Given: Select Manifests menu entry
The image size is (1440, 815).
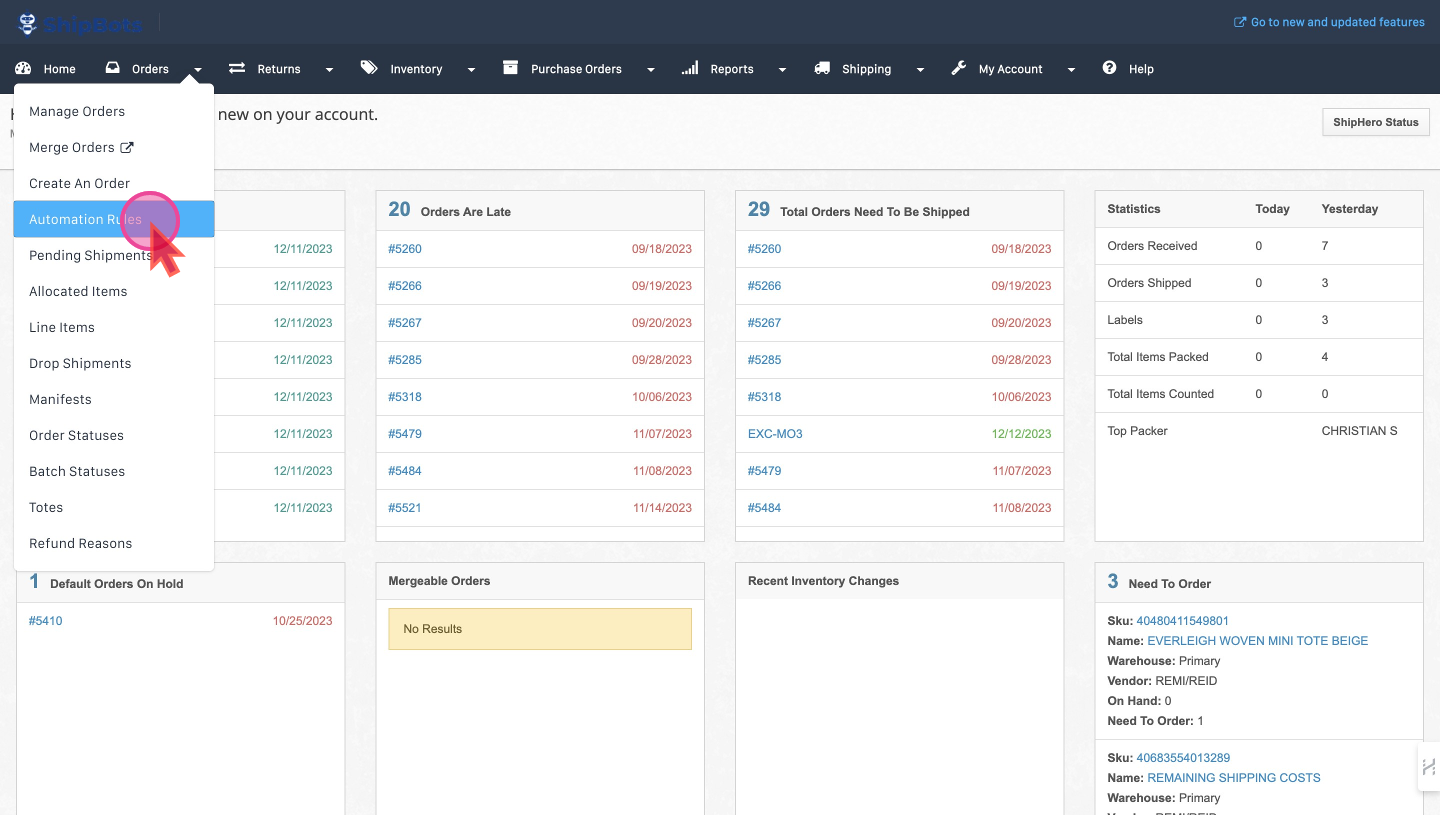Looking at the screenshot, I should (x=114, y=399).
